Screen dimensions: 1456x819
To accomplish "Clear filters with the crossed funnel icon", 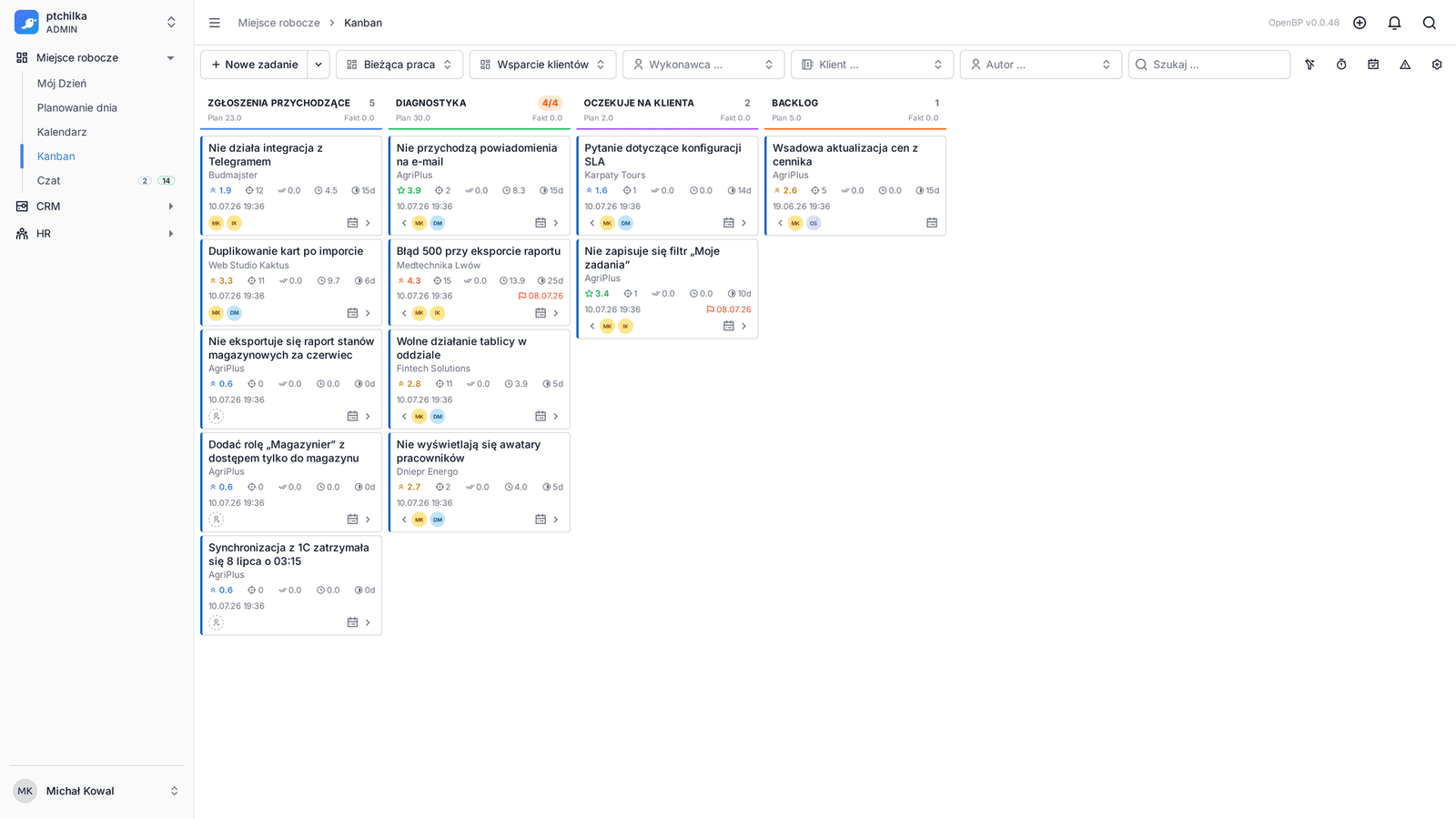I will 1309,65.
